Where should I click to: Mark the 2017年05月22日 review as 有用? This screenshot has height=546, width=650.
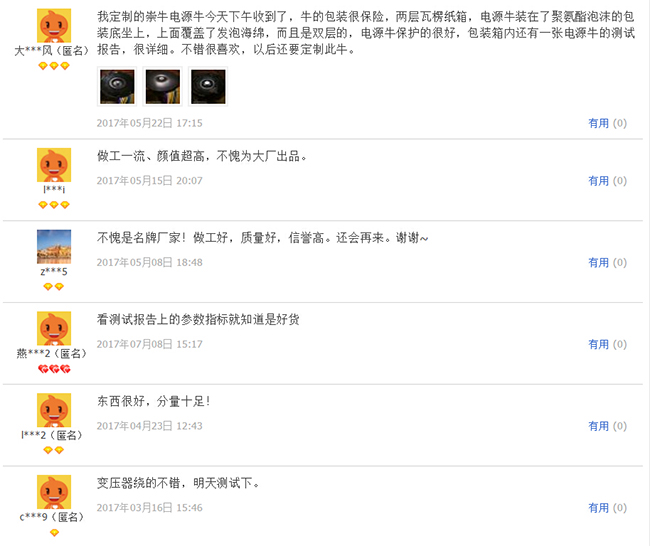[599, 123]
